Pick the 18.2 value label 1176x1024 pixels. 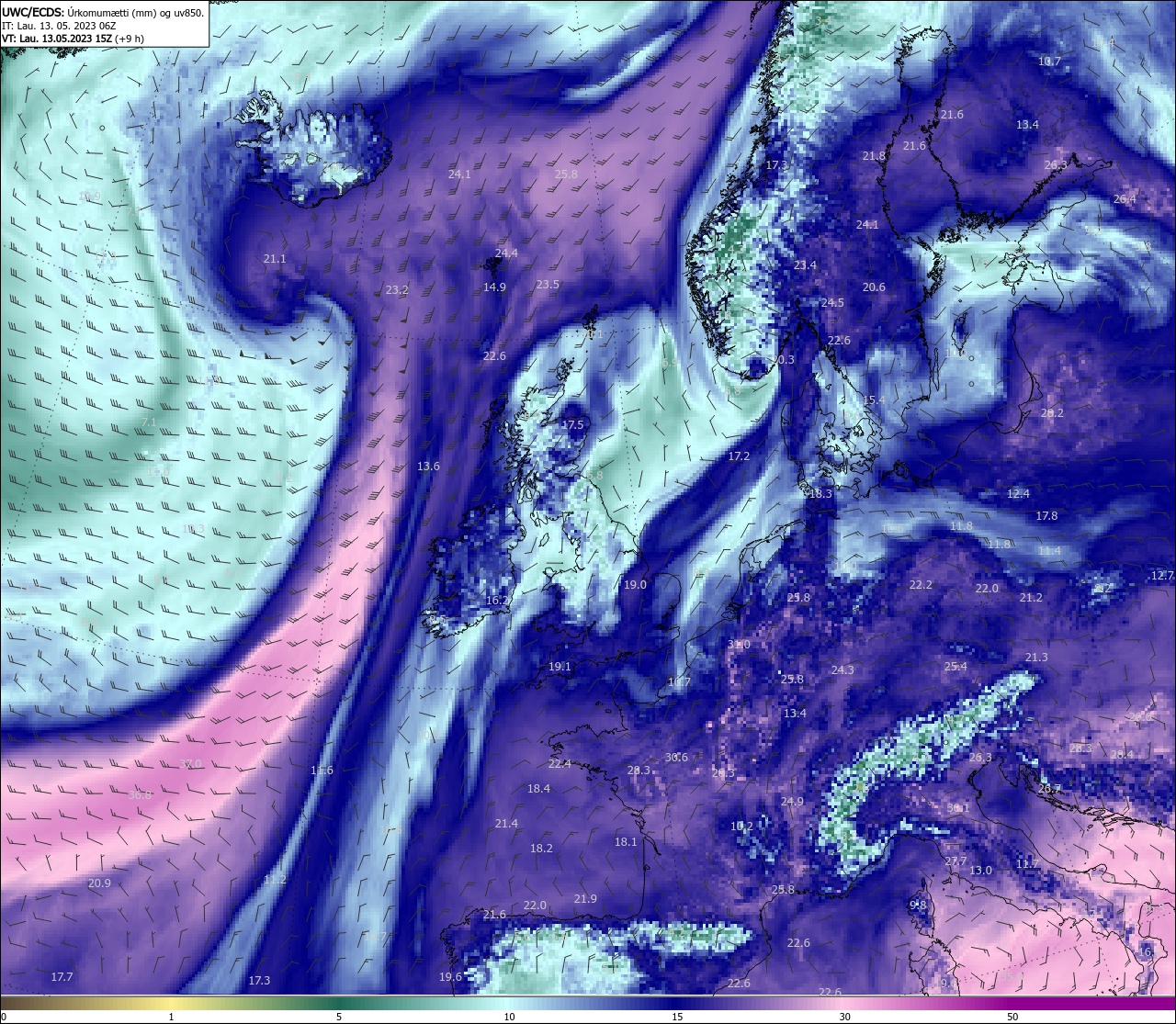[x=541, y=848]
